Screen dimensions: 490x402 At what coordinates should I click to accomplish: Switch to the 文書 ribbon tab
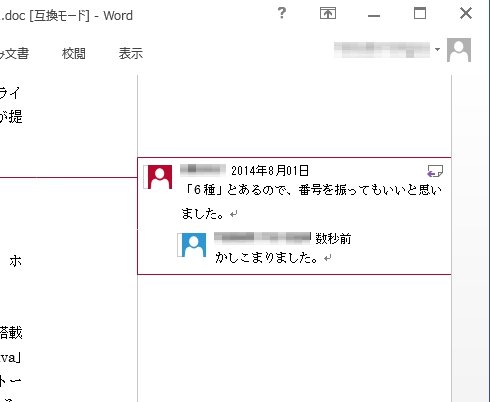(x=14, y=53)
